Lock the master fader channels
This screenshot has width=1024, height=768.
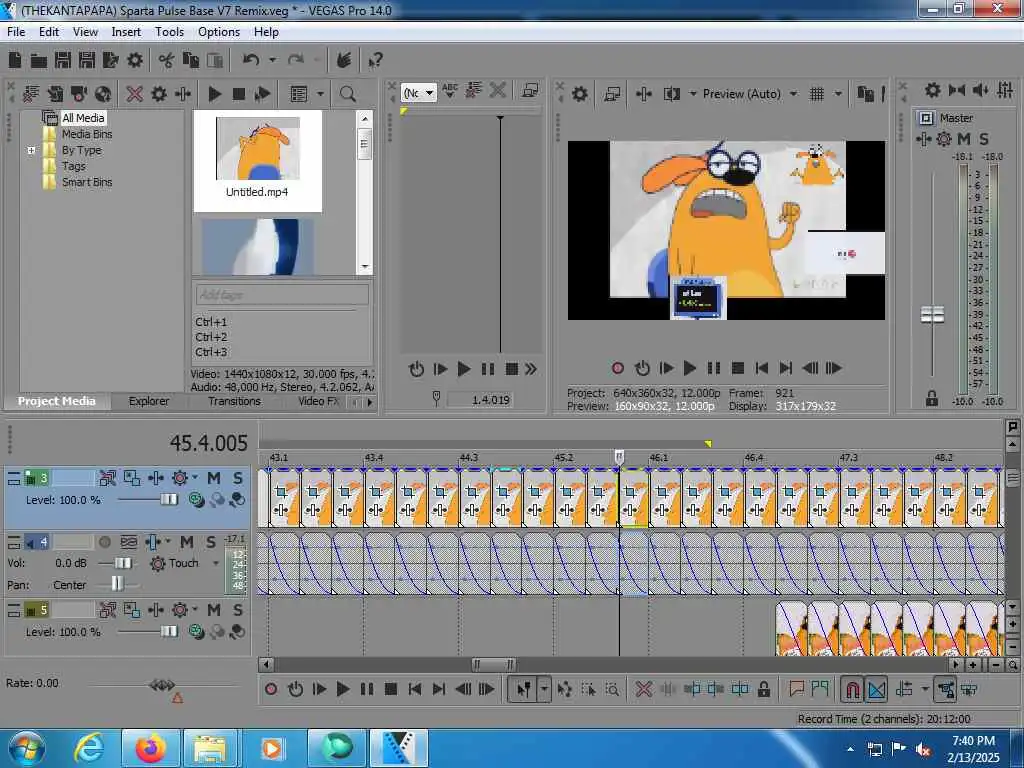pyautogui.click(x=932, y=398)
